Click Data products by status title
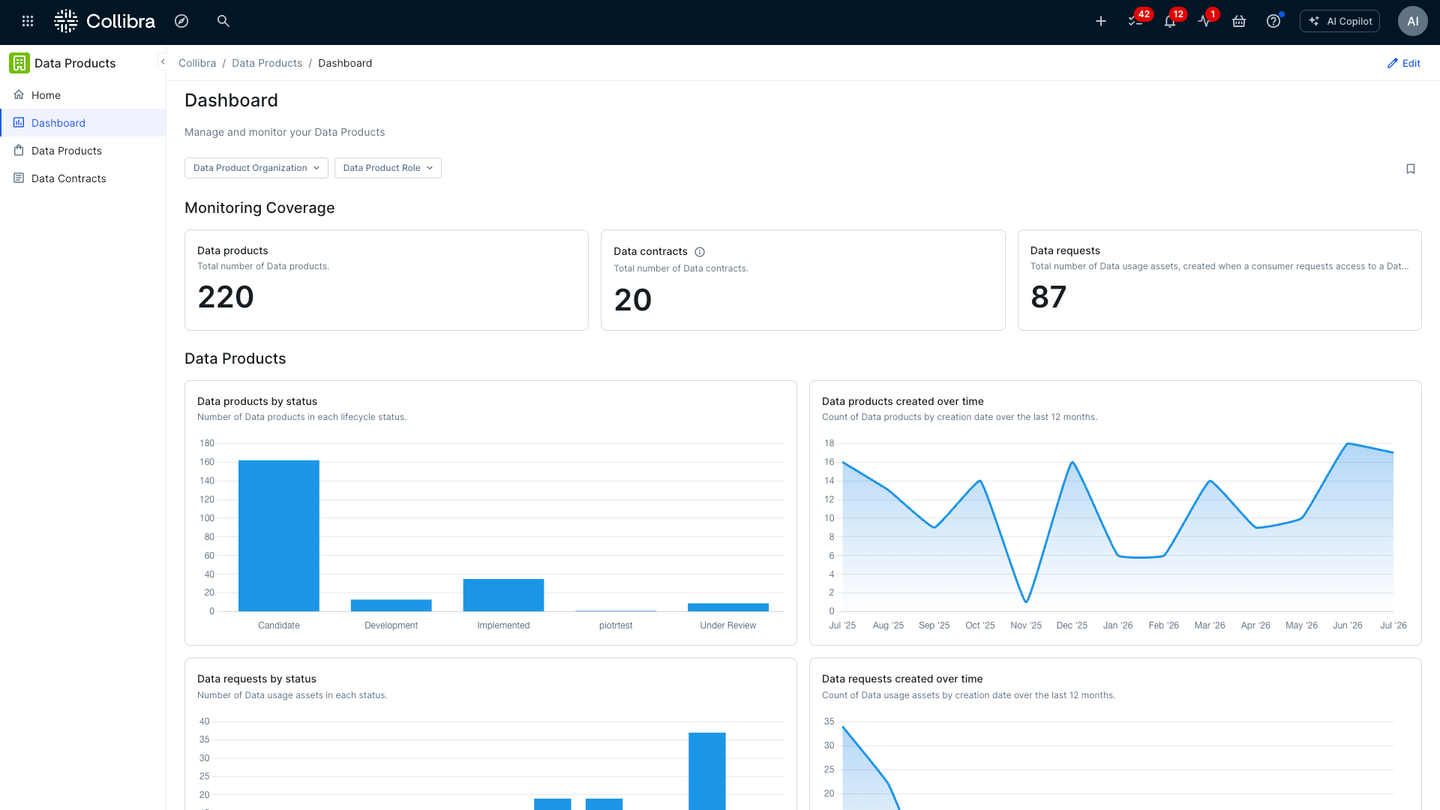Viewport: 1440px width, 810px height. point(257,401)
